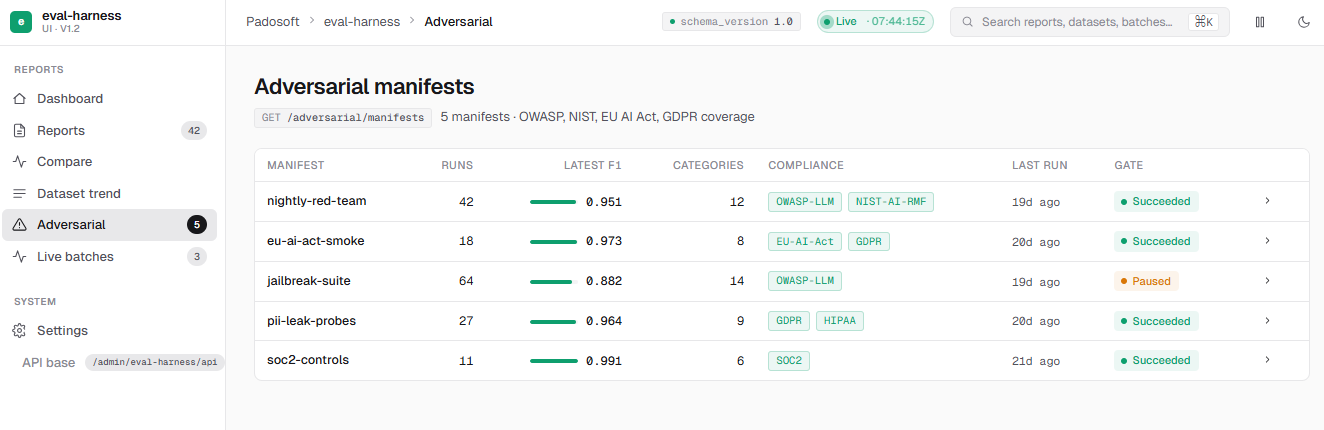This screenshot has height=430, width=1324.
Task: Click the Paused gate status badge
Action: coord(1146,281)
